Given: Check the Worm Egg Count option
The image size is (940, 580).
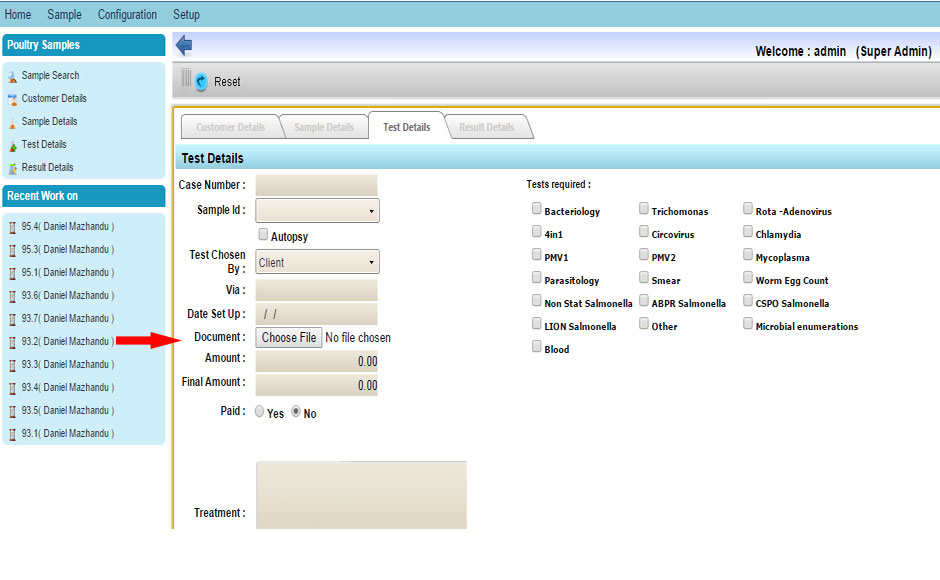Looking at the screenshot, I should [748, 279].
